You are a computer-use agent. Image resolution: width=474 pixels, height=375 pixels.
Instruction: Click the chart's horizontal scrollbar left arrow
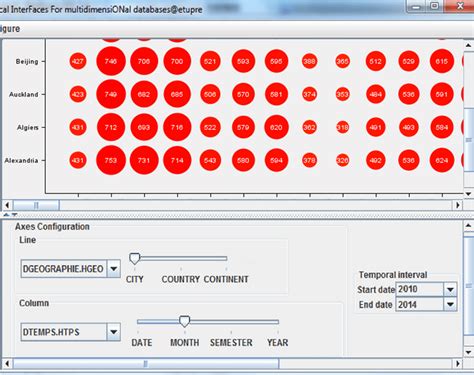coord(7,205)
